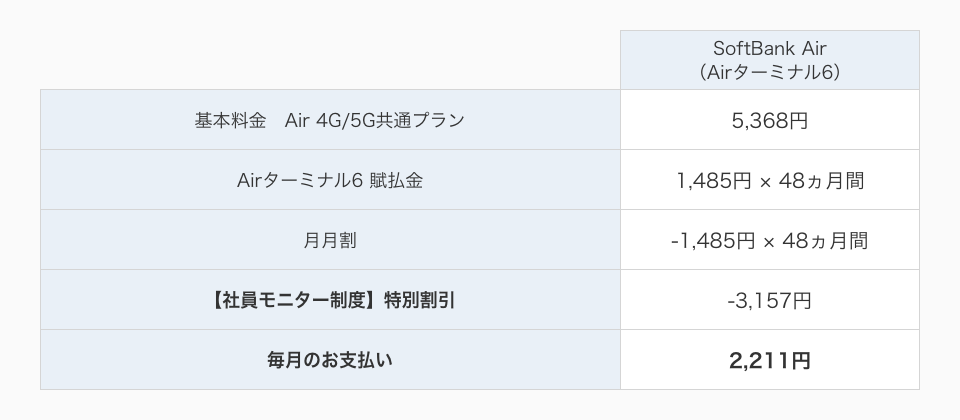Image resolution: width=960 pixels, height=420 pixels.
Task: Click the 2,211円 monthly payment total
Action: point(769,360)
